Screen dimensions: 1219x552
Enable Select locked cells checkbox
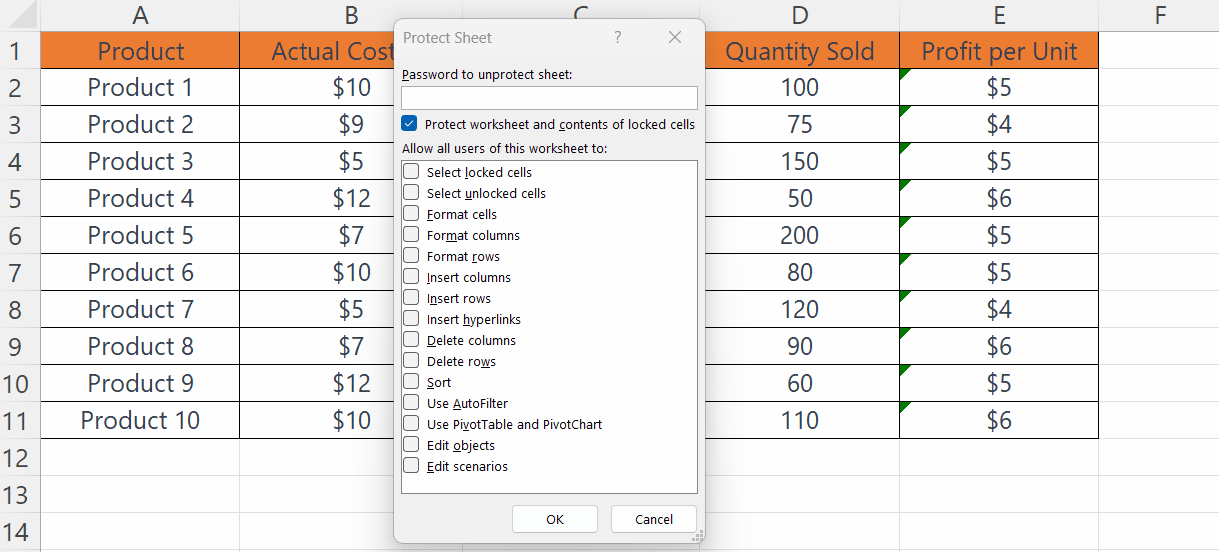(x=411, y=172)
